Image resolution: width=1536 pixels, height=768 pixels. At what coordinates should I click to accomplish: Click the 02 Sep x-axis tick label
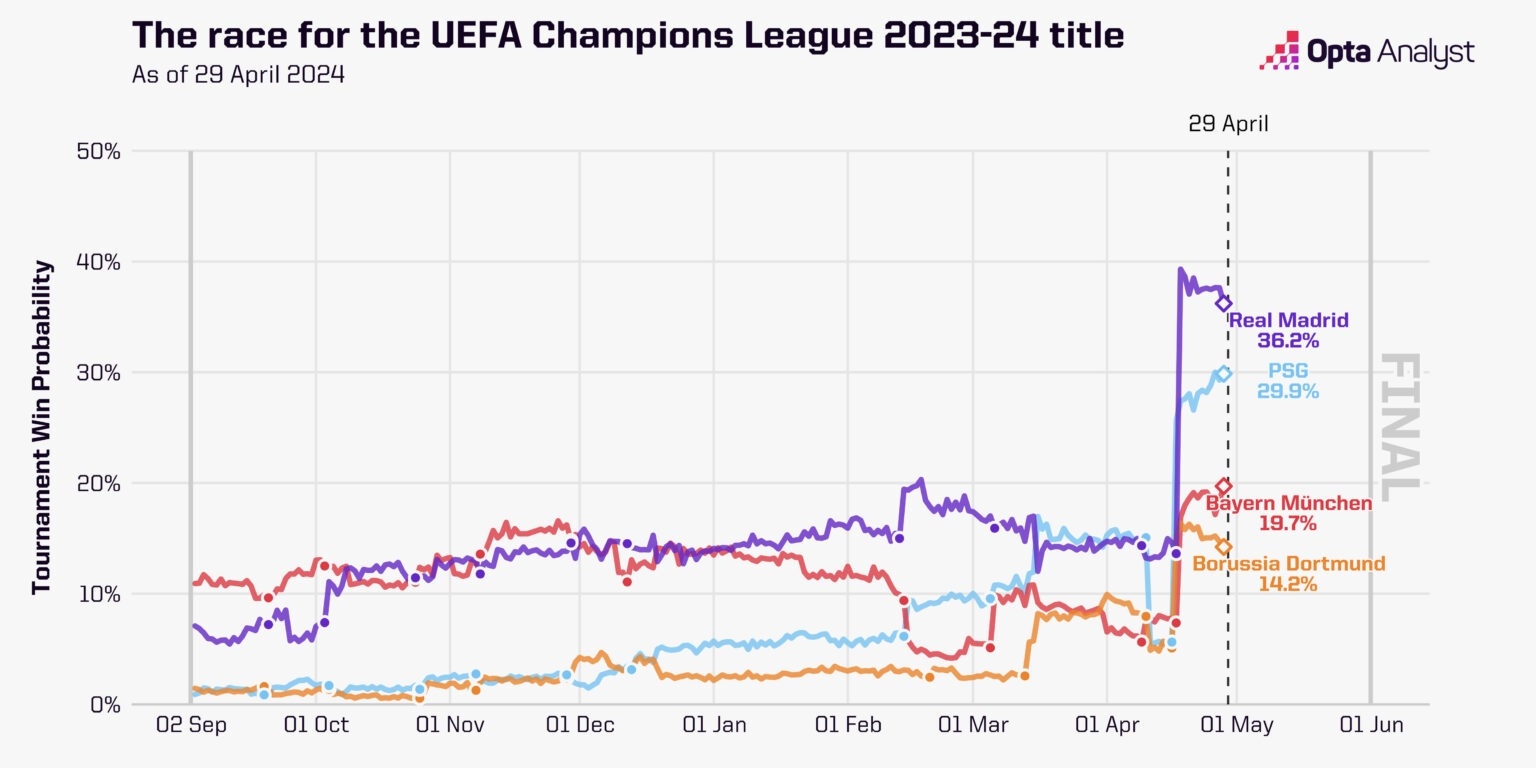point(192,725)
